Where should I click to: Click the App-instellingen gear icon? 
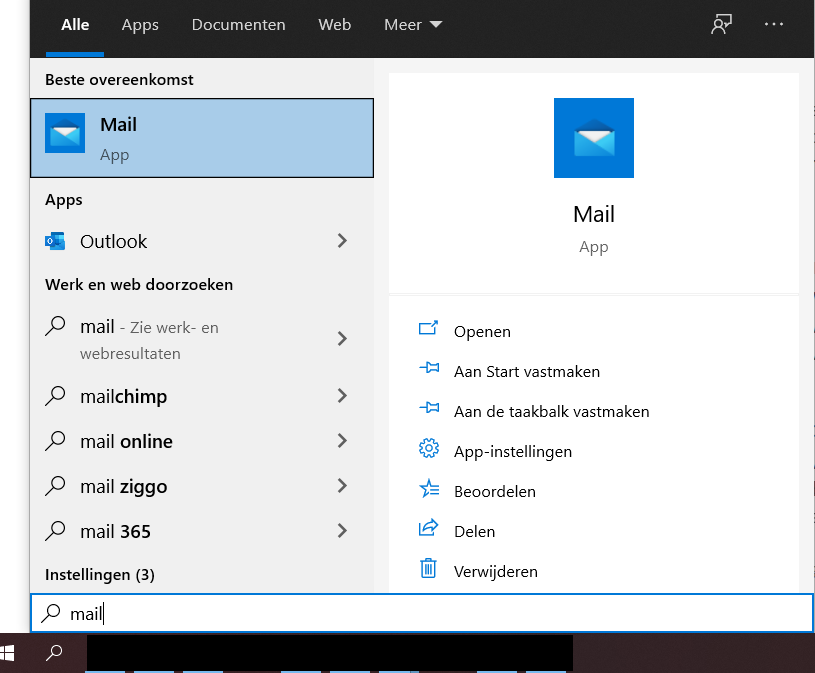(x=428, y=450)
